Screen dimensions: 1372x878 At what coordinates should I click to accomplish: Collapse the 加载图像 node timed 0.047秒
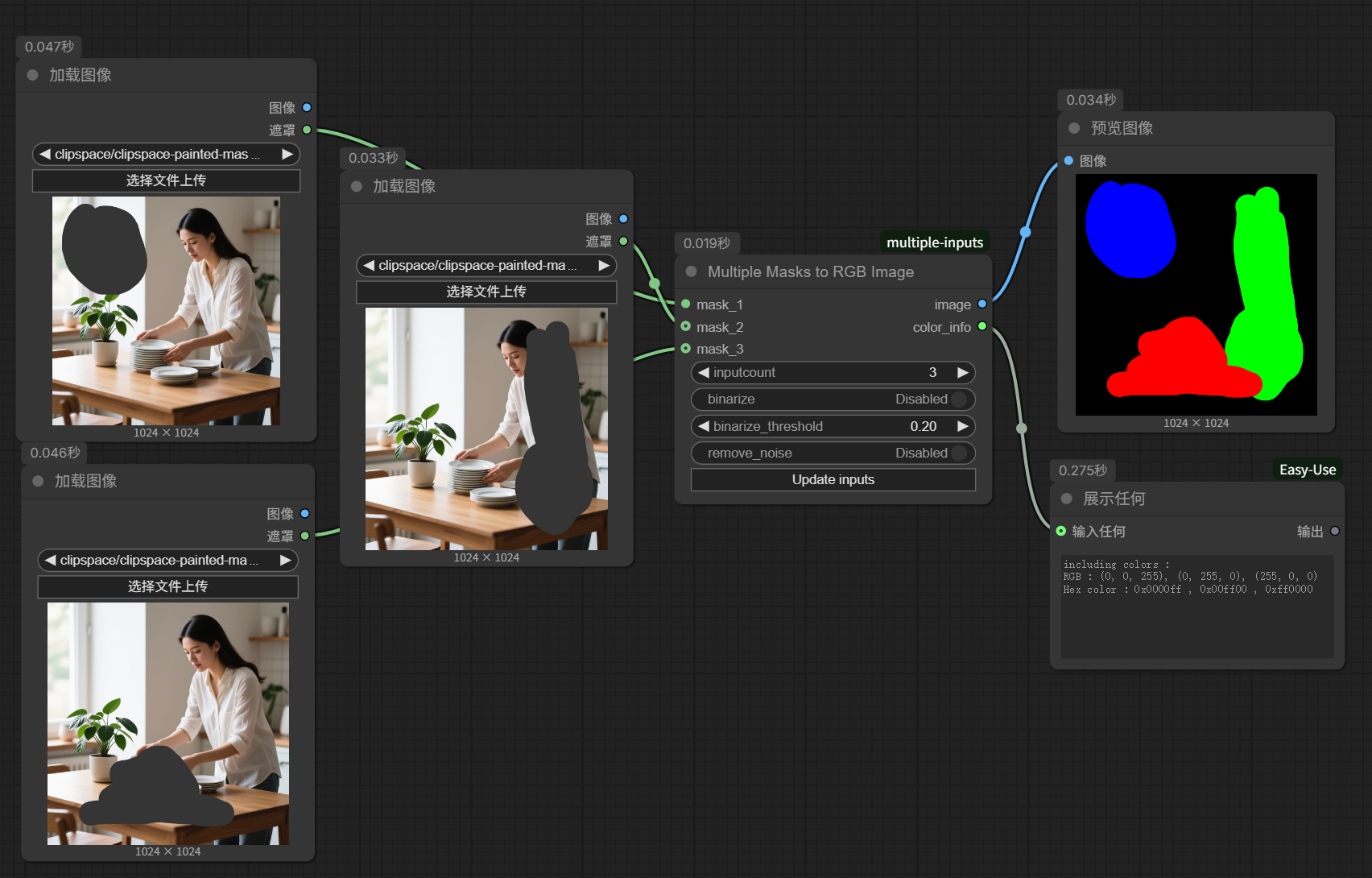[33, 75]
